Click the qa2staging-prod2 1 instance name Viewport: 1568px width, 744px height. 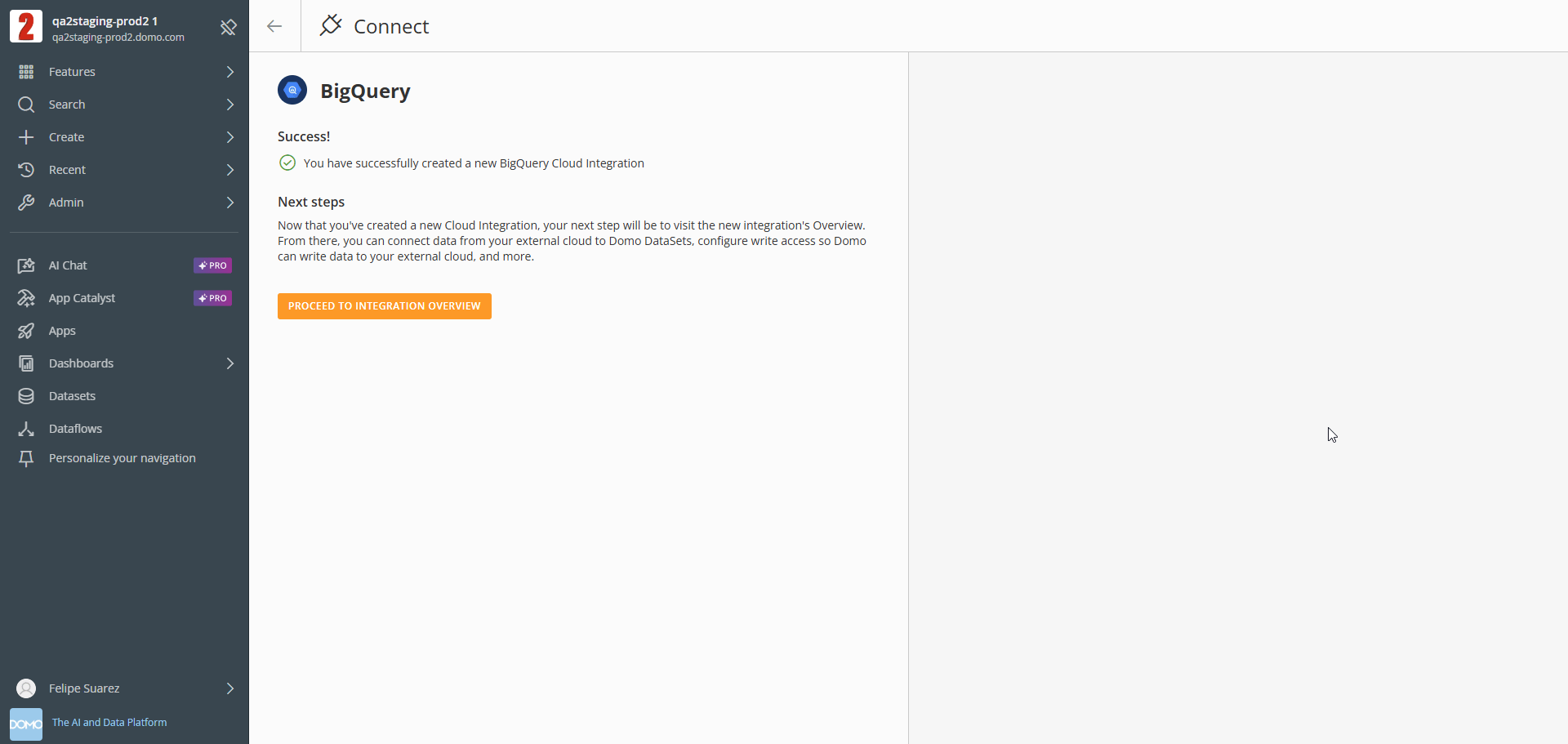click(x=105, y=21)
